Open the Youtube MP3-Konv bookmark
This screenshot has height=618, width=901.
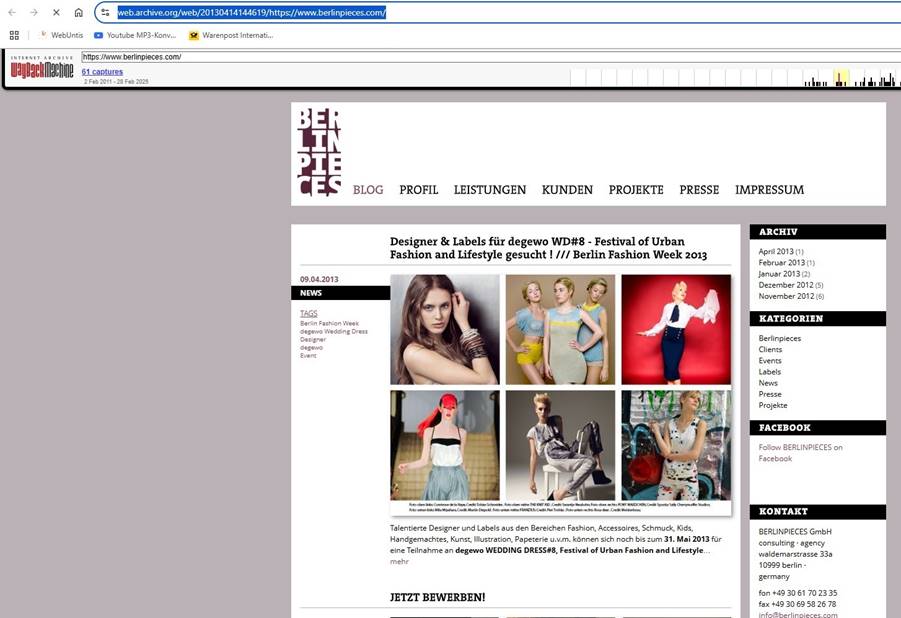pos(135,35)
